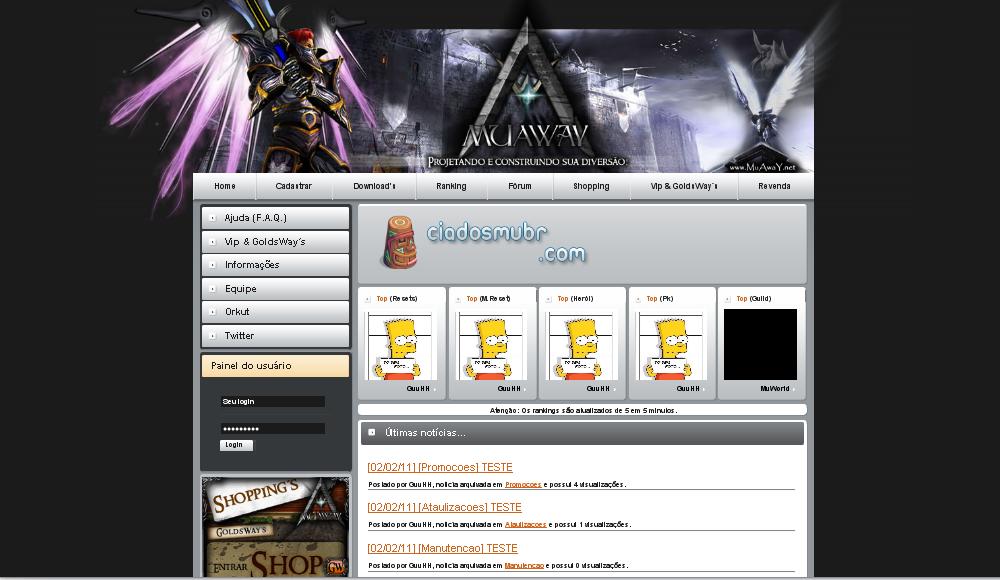Click the icon beside Top (M.Reset) header
The image size is (1000, 580).
[458, 299]
